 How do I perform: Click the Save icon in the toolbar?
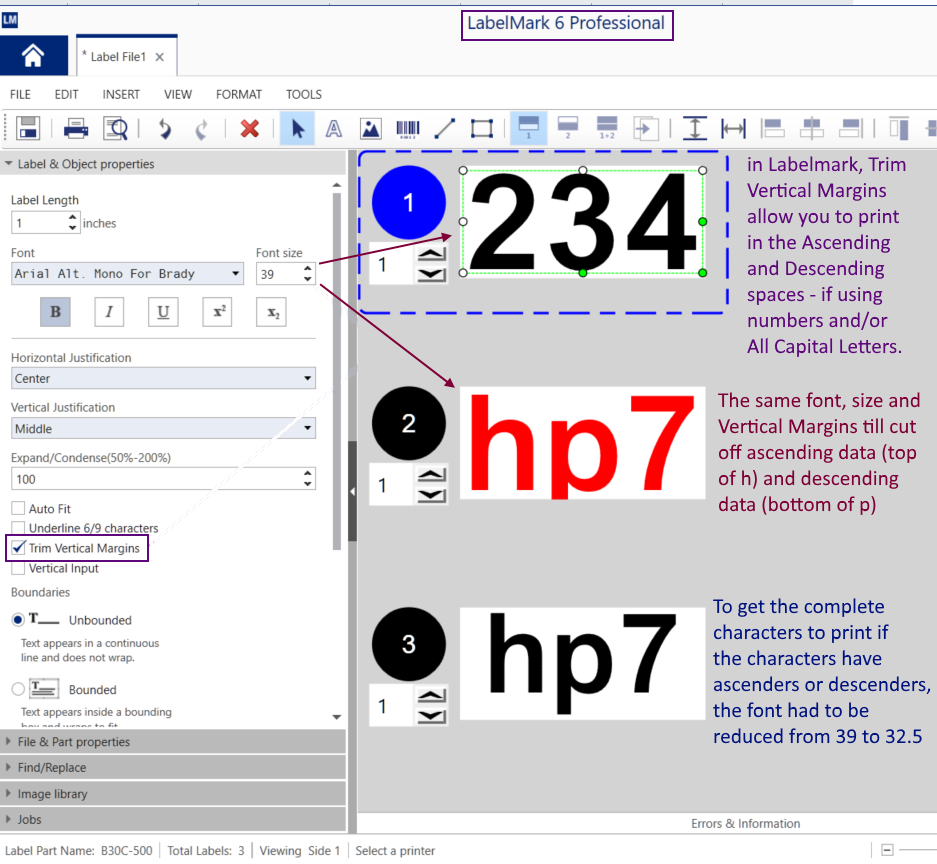click(27, 128)
